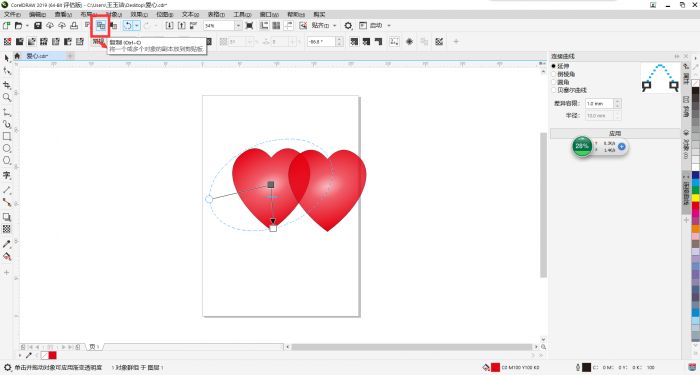Open the 效果 menu
Screen dimensions: 700x375
(139, 15)
